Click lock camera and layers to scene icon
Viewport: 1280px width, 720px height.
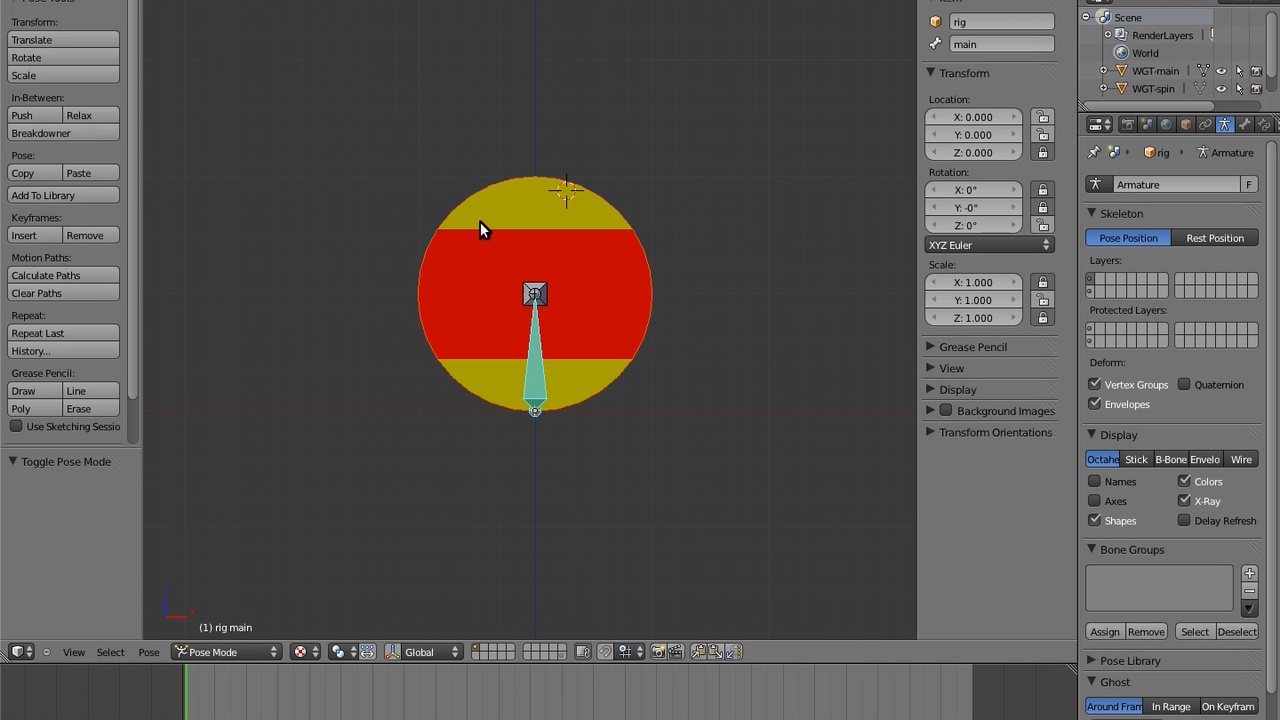[x=583, y=652]
